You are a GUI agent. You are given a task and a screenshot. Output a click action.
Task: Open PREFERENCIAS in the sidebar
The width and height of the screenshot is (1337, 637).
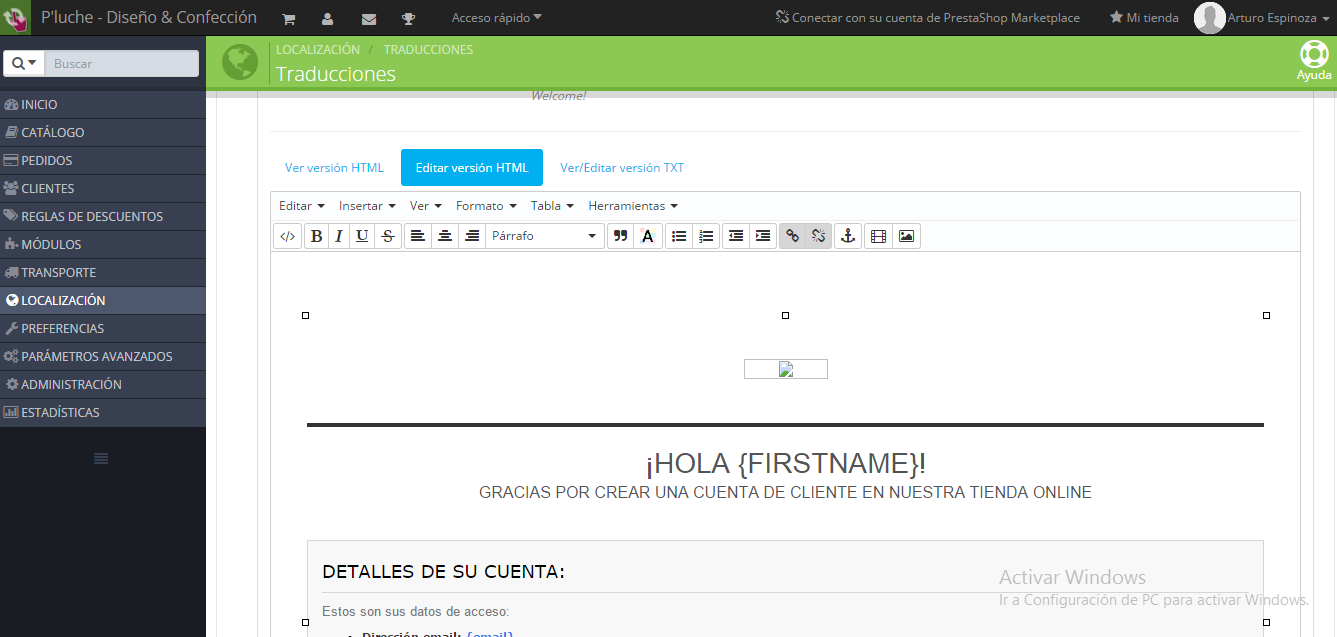click(103, 328)
